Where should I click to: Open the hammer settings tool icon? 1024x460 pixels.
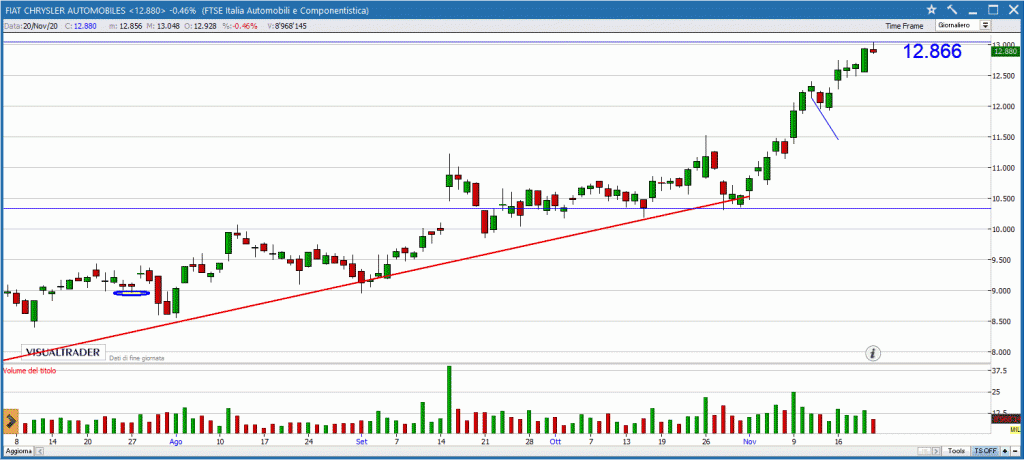coord(952,9)
